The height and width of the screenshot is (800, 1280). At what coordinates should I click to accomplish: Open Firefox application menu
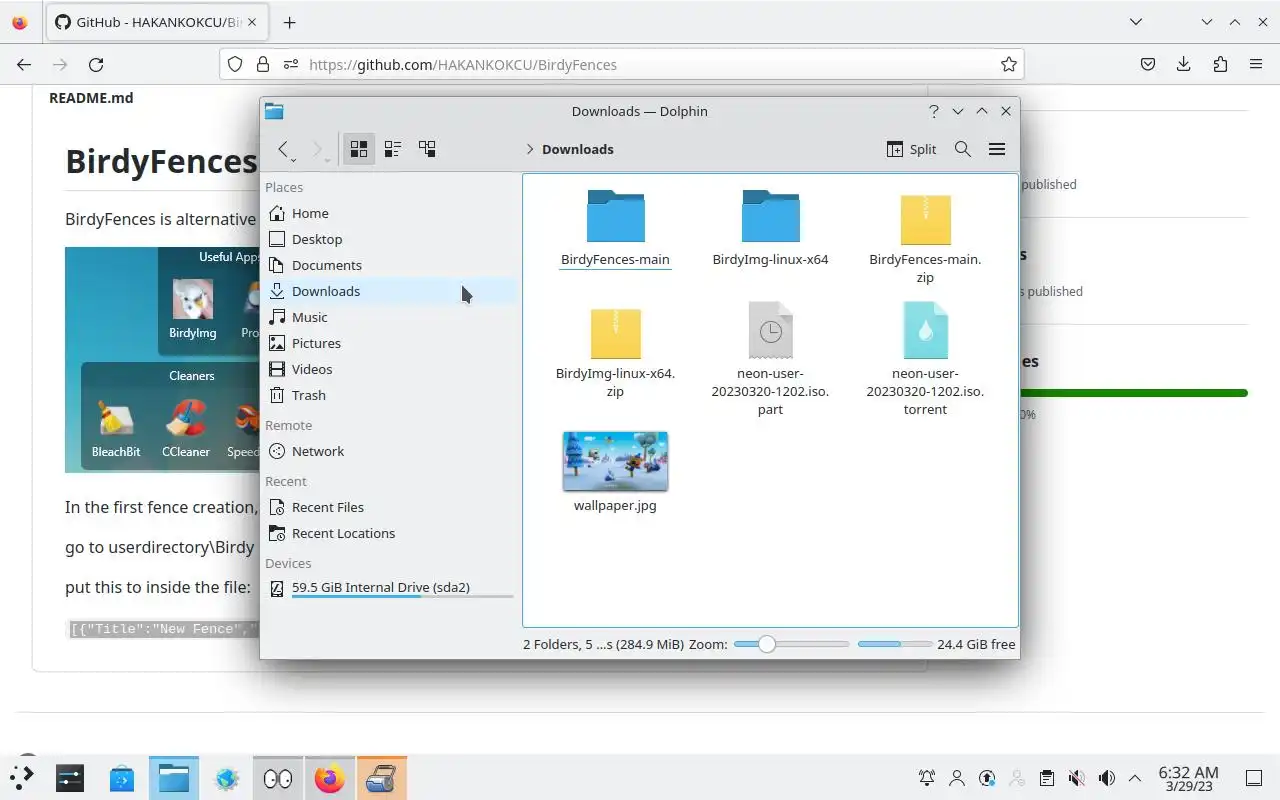[1256, 64]
